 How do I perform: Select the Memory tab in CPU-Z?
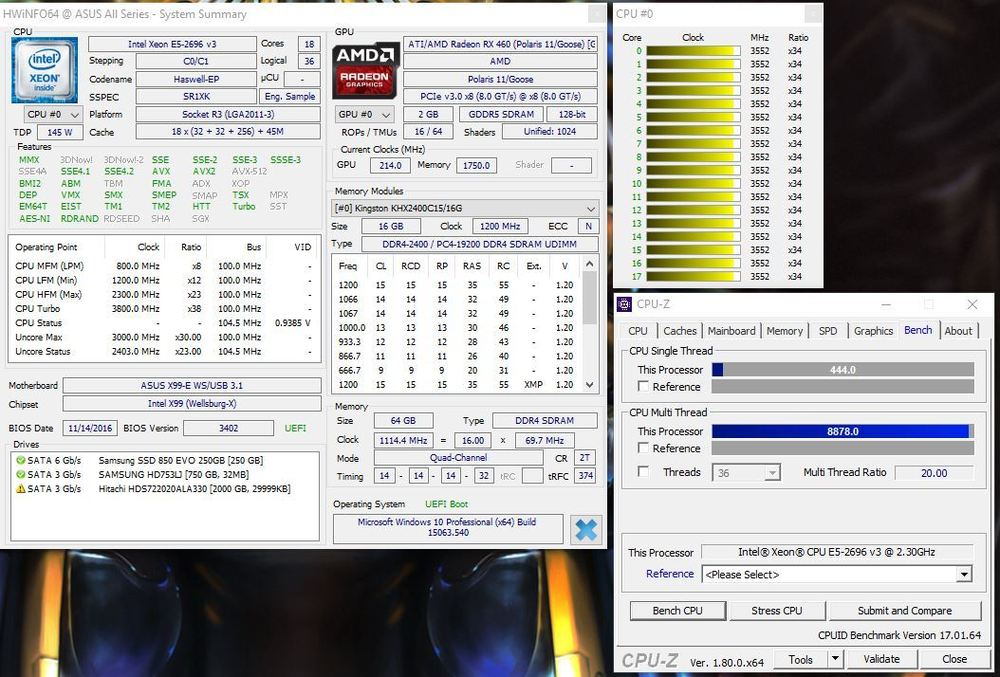tap(784, 331)
